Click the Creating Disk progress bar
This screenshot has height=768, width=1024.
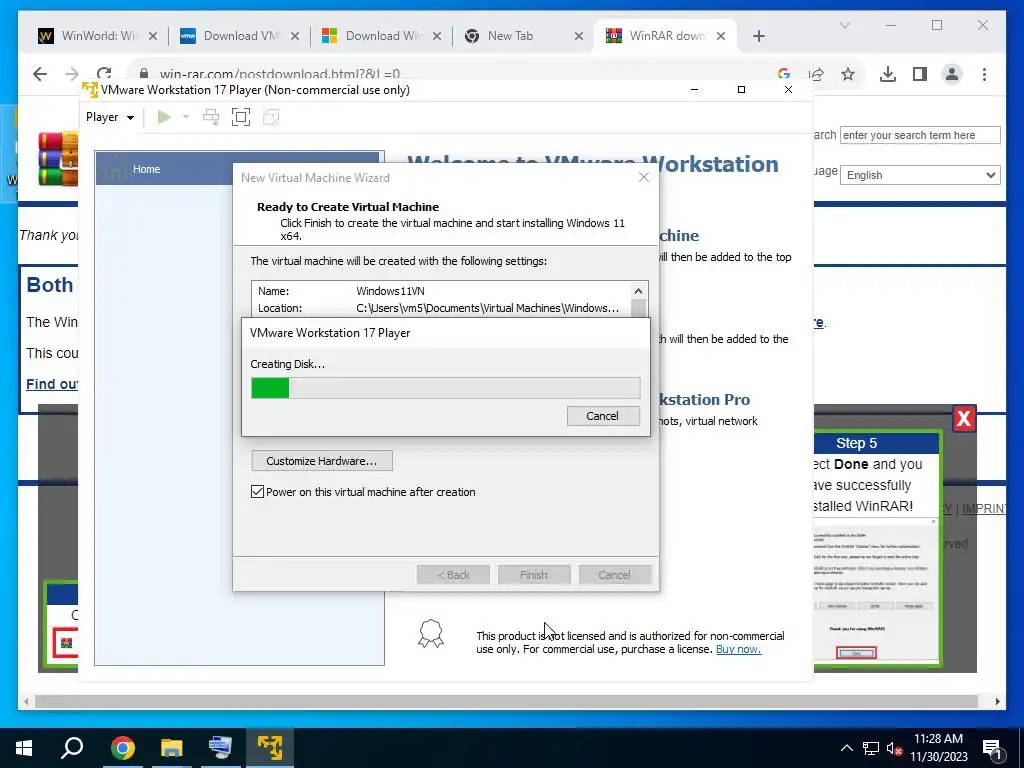[x=445, y=388]
